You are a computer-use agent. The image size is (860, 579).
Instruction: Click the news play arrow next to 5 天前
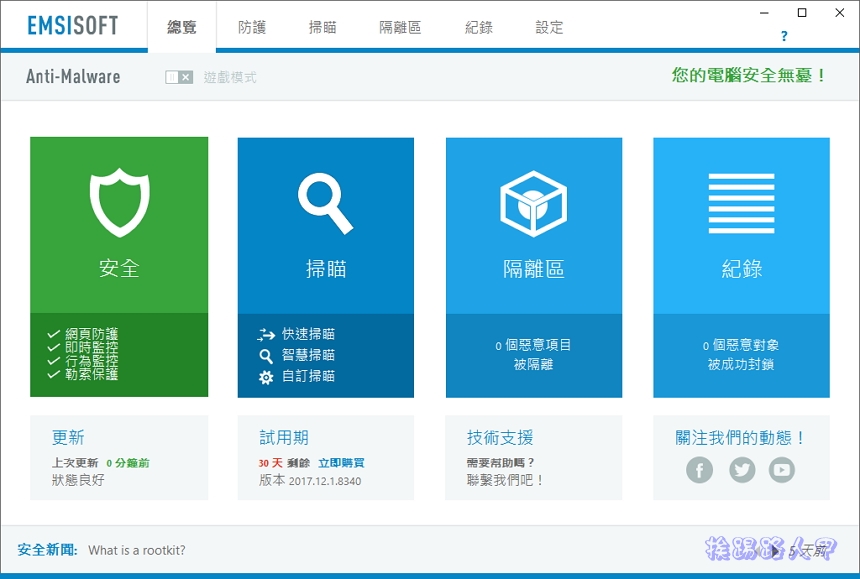[774, 550]
